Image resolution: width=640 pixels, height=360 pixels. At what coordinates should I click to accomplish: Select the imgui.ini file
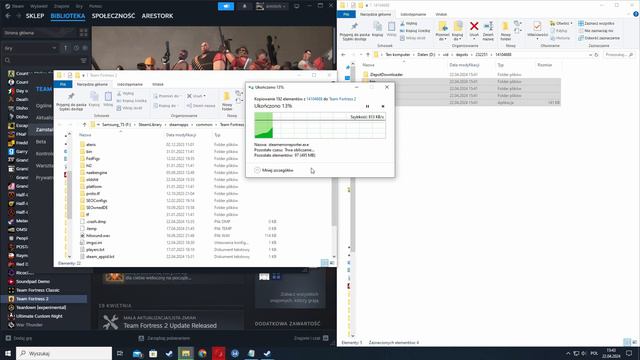point(94,242)
